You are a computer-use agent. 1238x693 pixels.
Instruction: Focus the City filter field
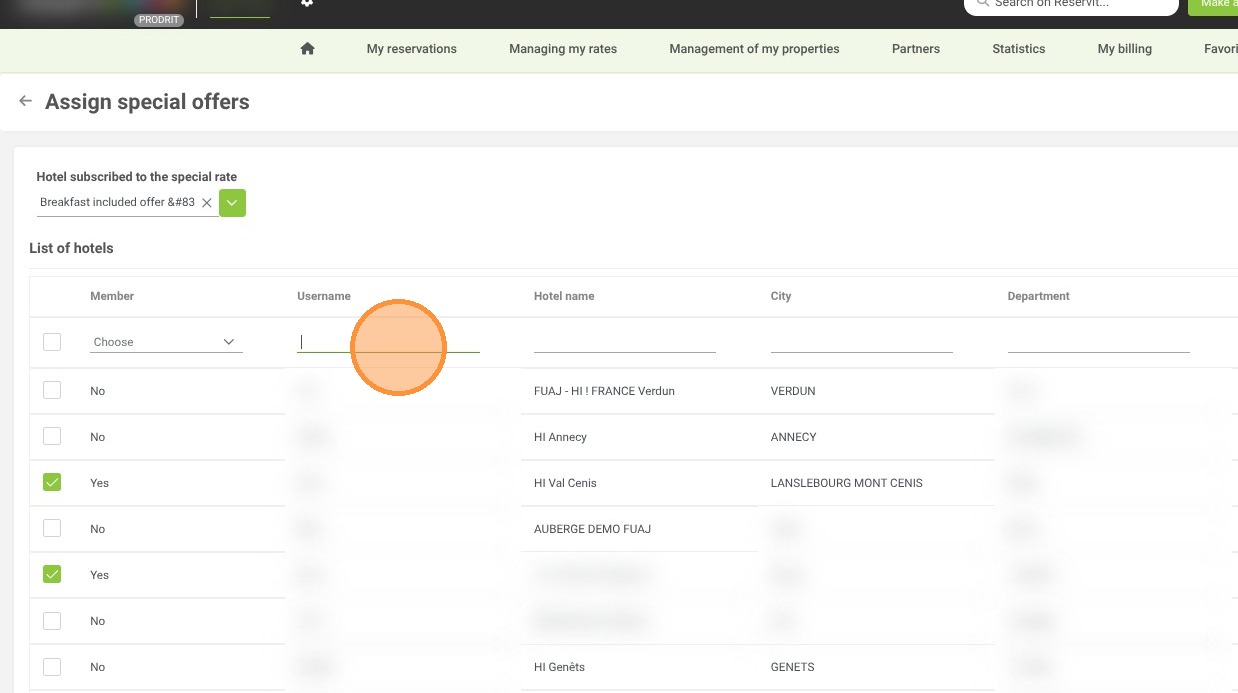(x=862, y=342)
